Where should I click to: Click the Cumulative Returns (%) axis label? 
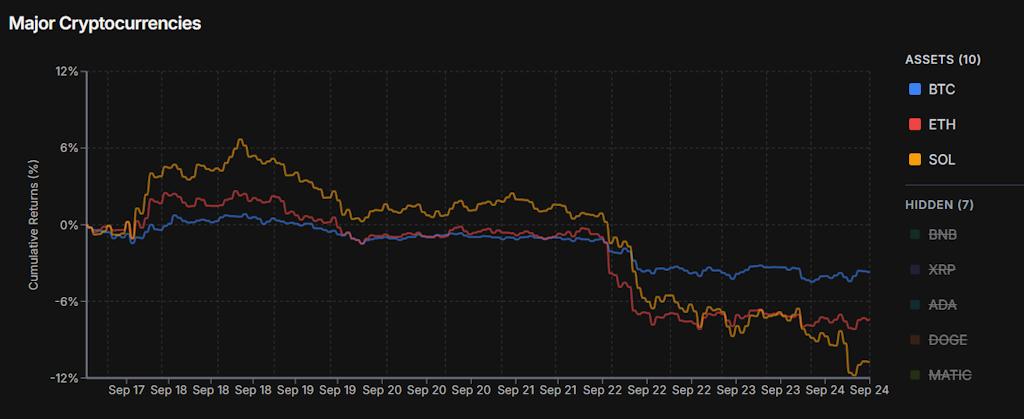33,225
